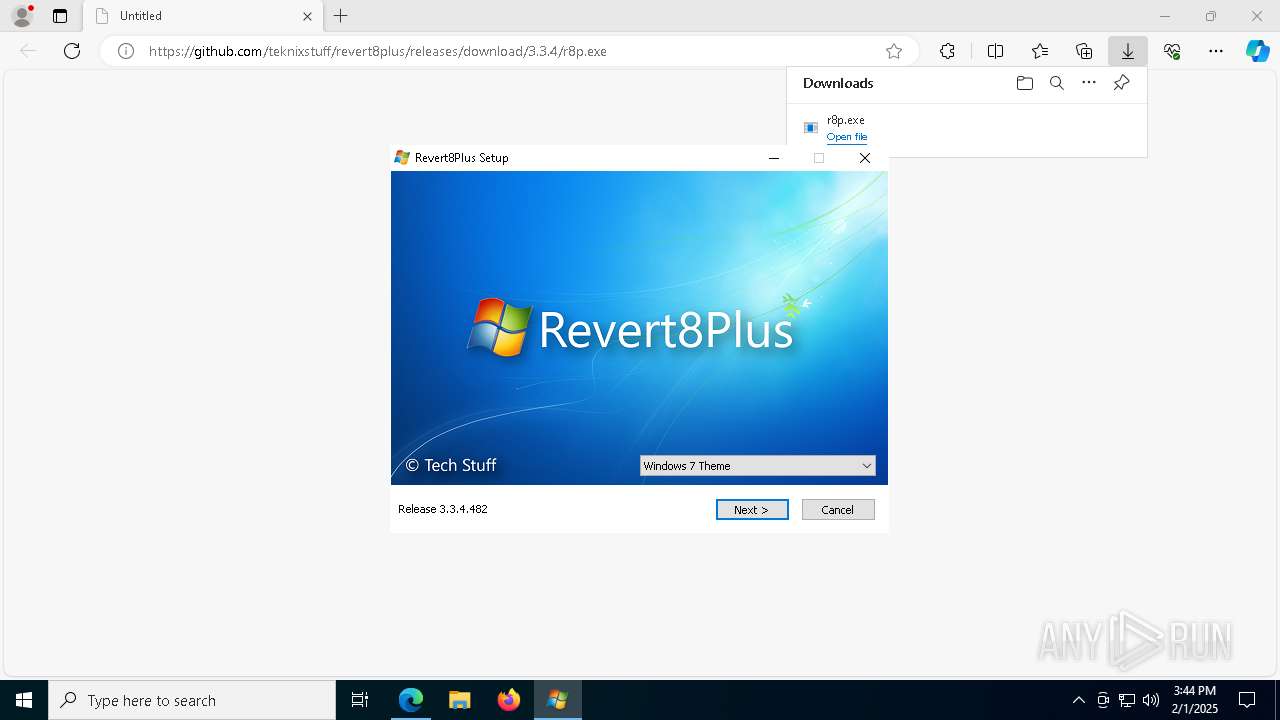
Task: Click the Revert8Plus Setup title icon
Action: (x=402, y=158)
